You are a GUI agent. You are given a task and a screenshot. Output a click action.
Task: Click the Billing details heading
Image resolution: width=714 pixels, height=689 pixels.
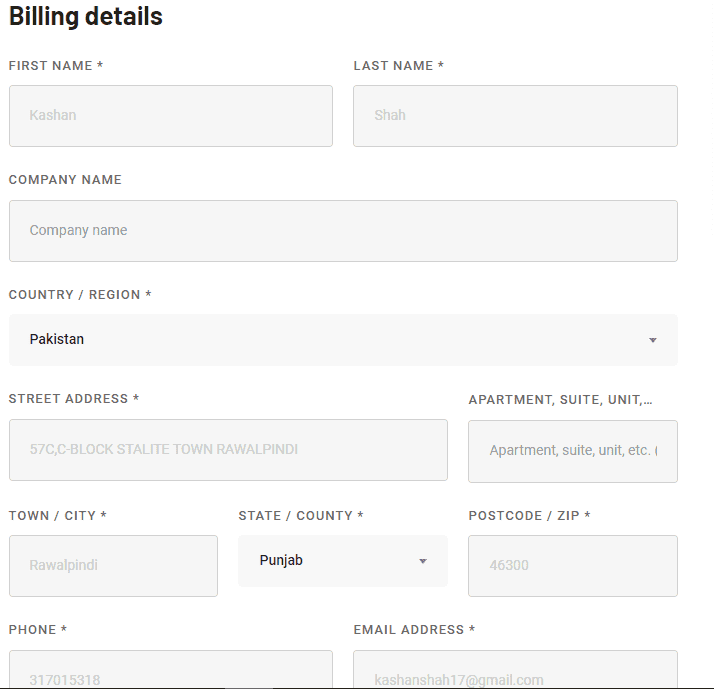(86, 16)
